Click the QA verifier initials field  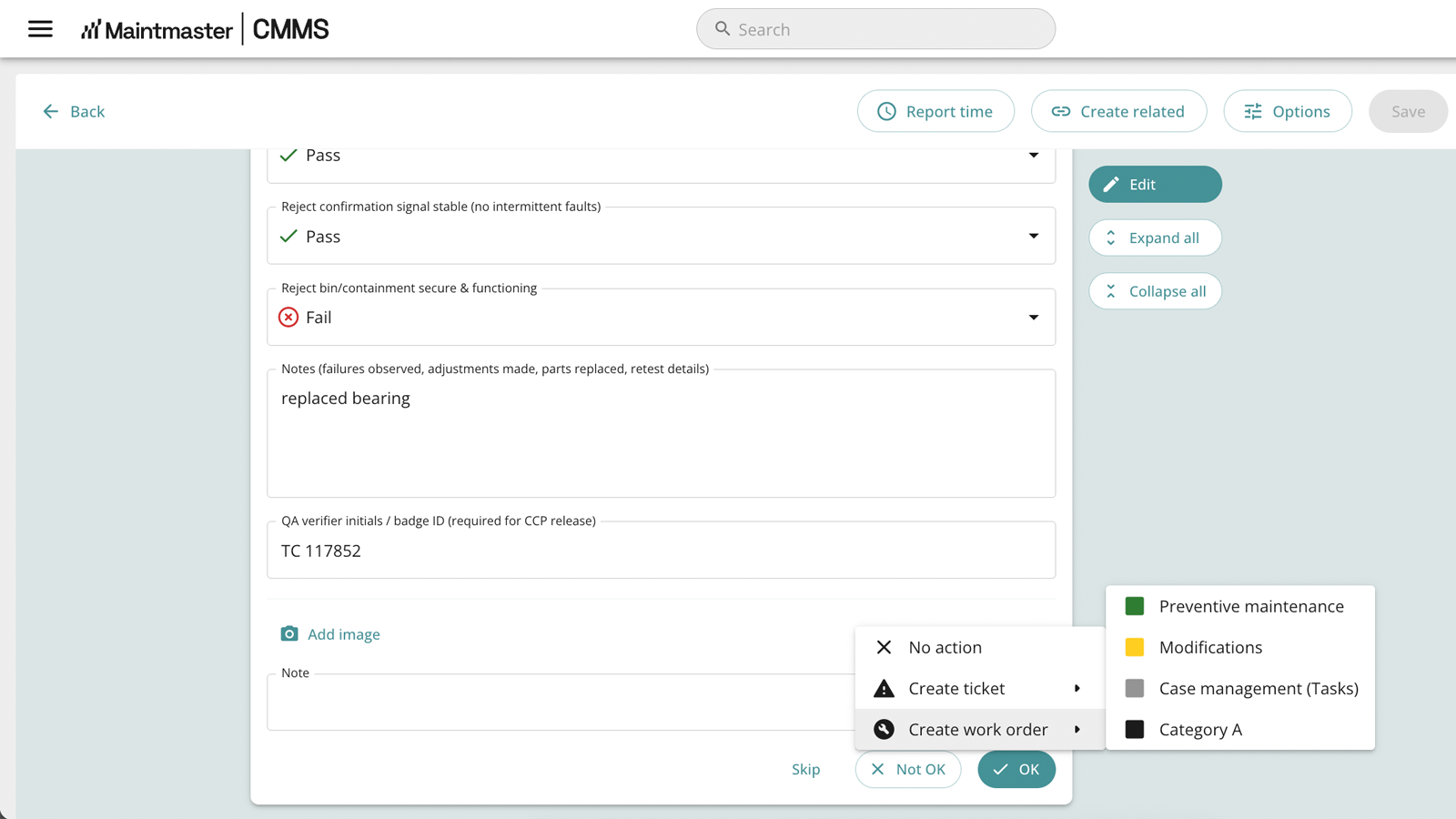pos(661,550)
